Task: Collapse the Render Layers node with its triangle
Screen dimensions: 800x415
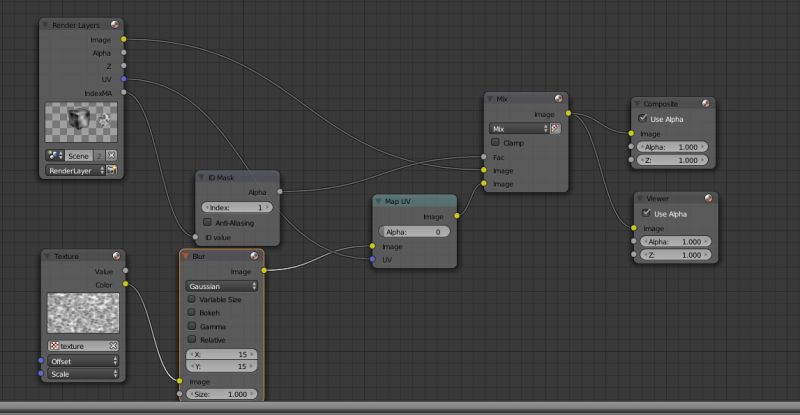Action: click(x=45, y=25)
